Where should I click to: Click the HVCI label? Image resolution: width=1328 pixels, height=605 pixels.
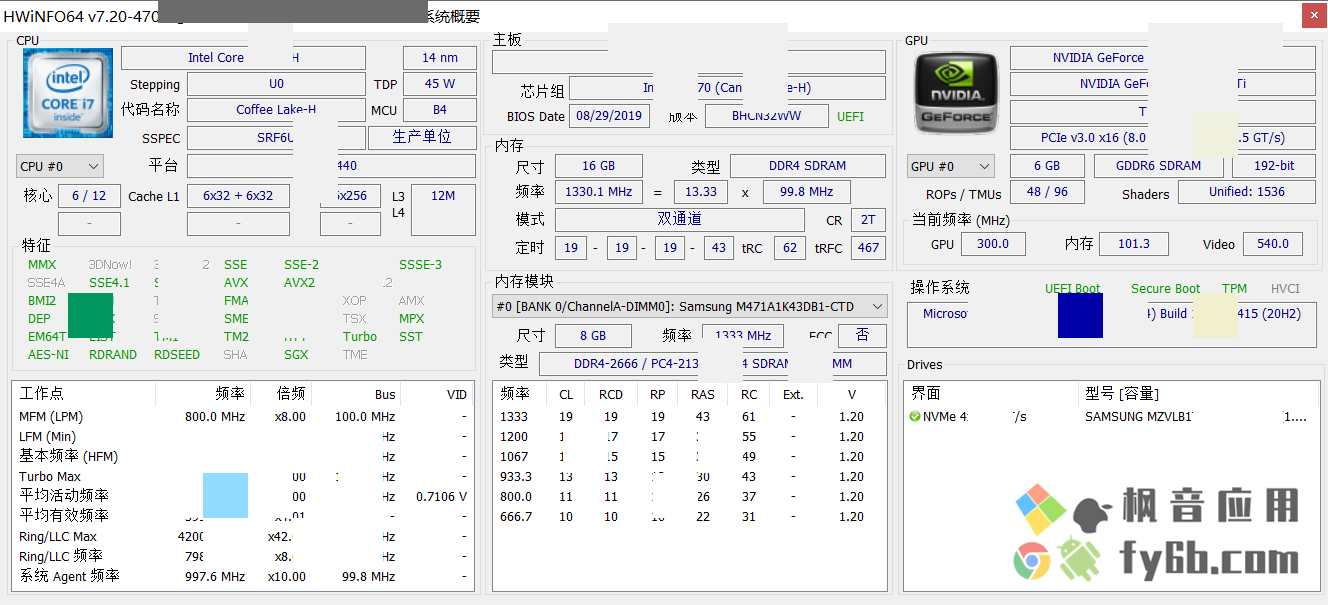(x=1286, y=289)
